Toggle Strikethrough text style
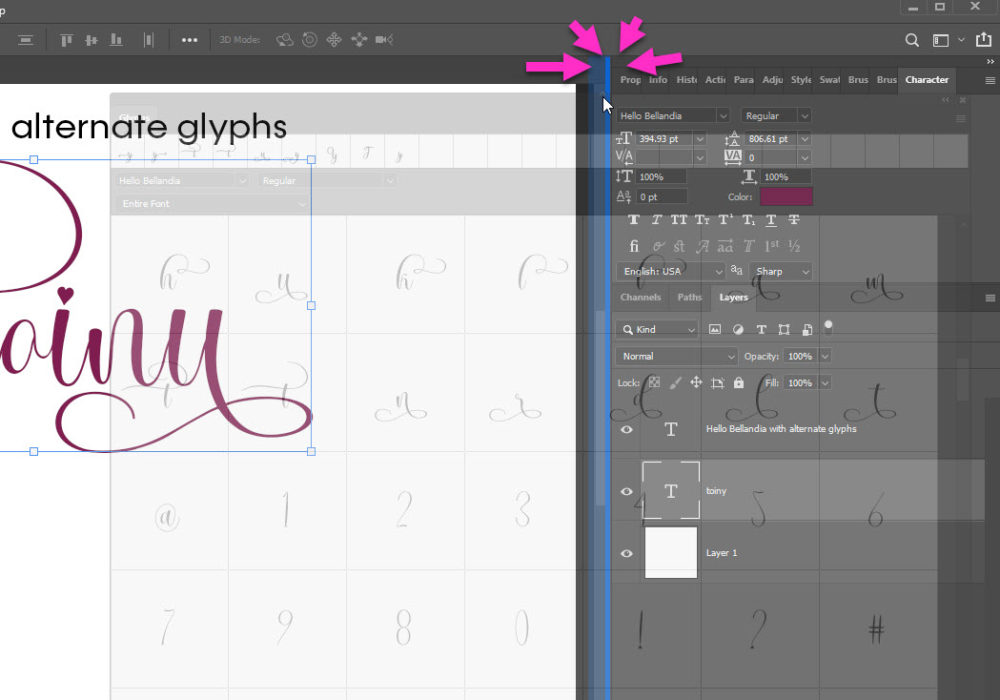This screenshot has width=1000, height=700. pos(794,220)
